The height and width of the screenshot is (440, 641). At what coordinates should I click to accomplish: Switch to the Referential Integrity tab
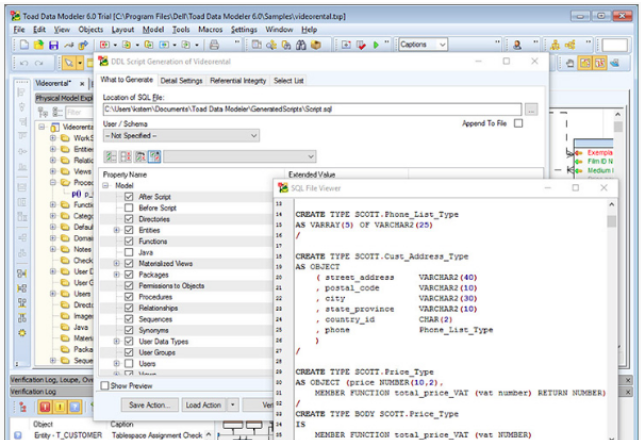tap(238, 81)
